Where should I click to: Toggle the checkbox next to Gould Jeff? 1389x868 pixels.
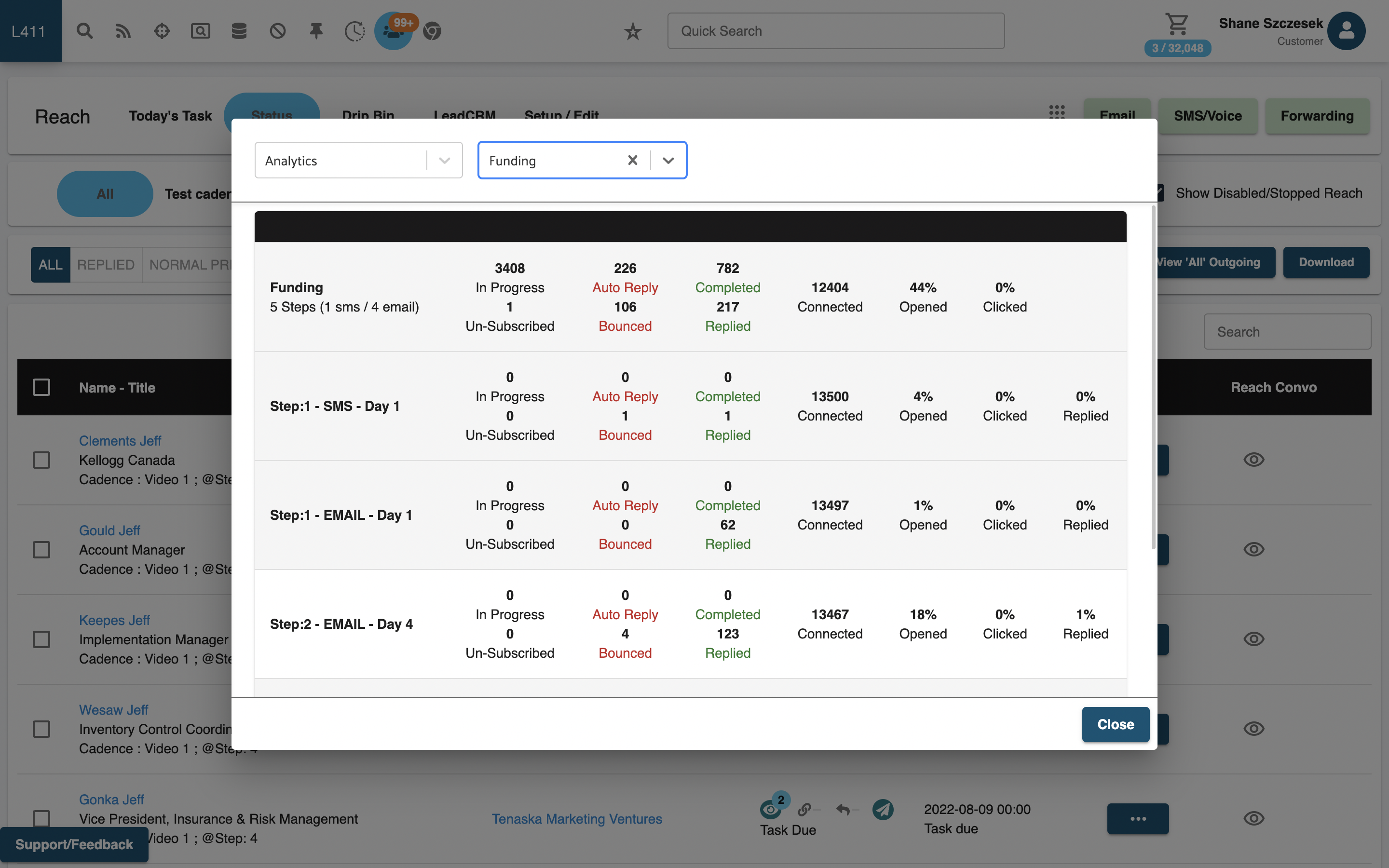(x=41, y=549)
